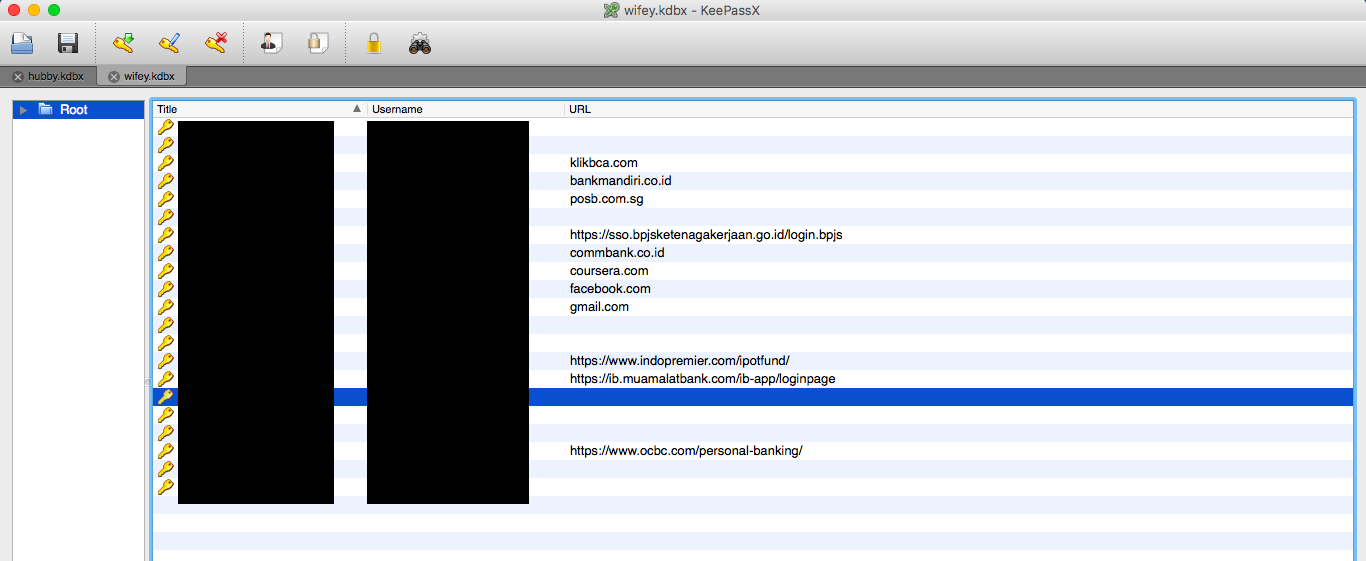Expand the Root group disclosure triangle
The image size is (1366, 561).
[x=24, y=110]
